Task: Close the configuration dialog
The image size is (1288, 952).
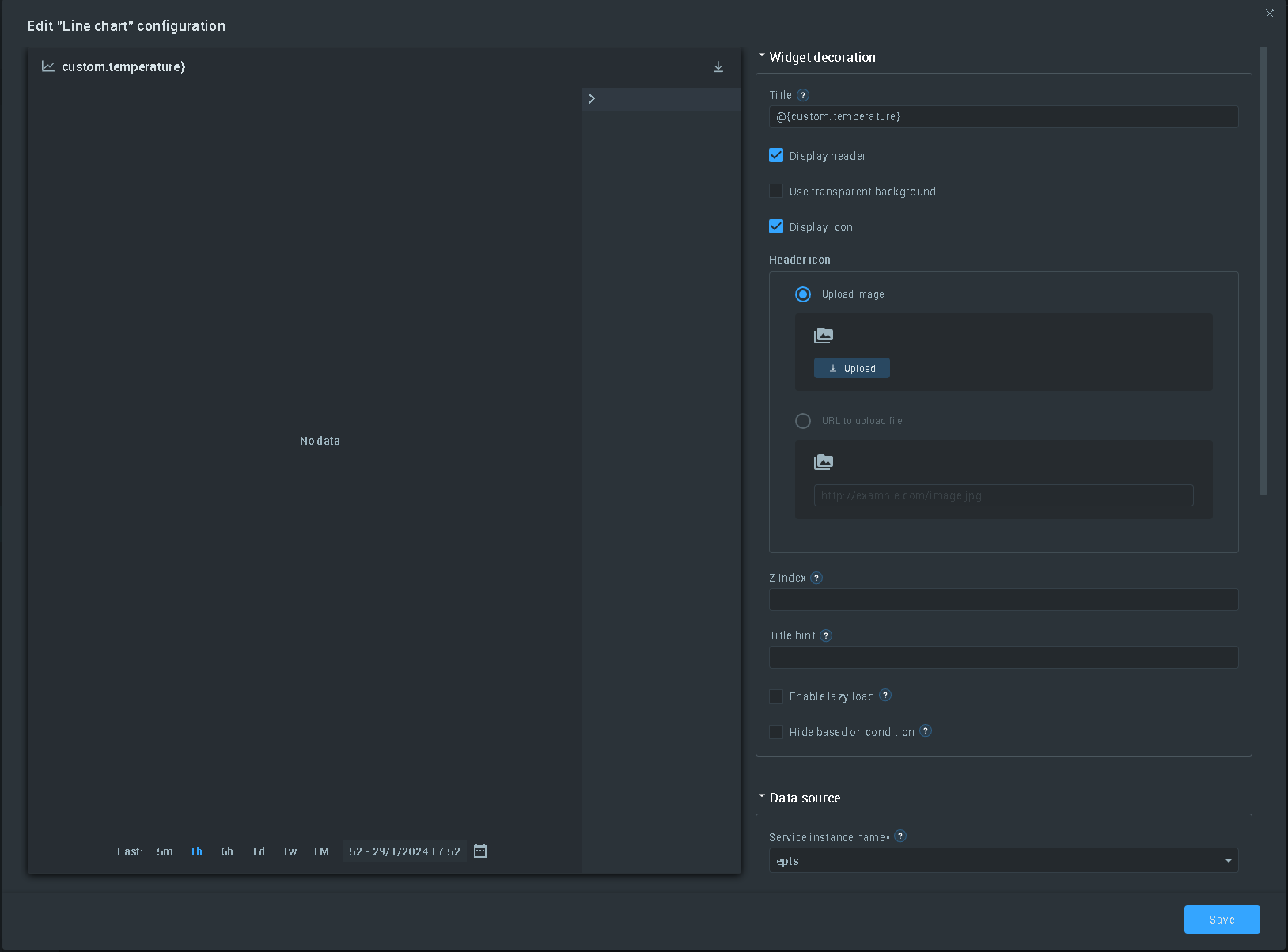Action: (1270, 13)
